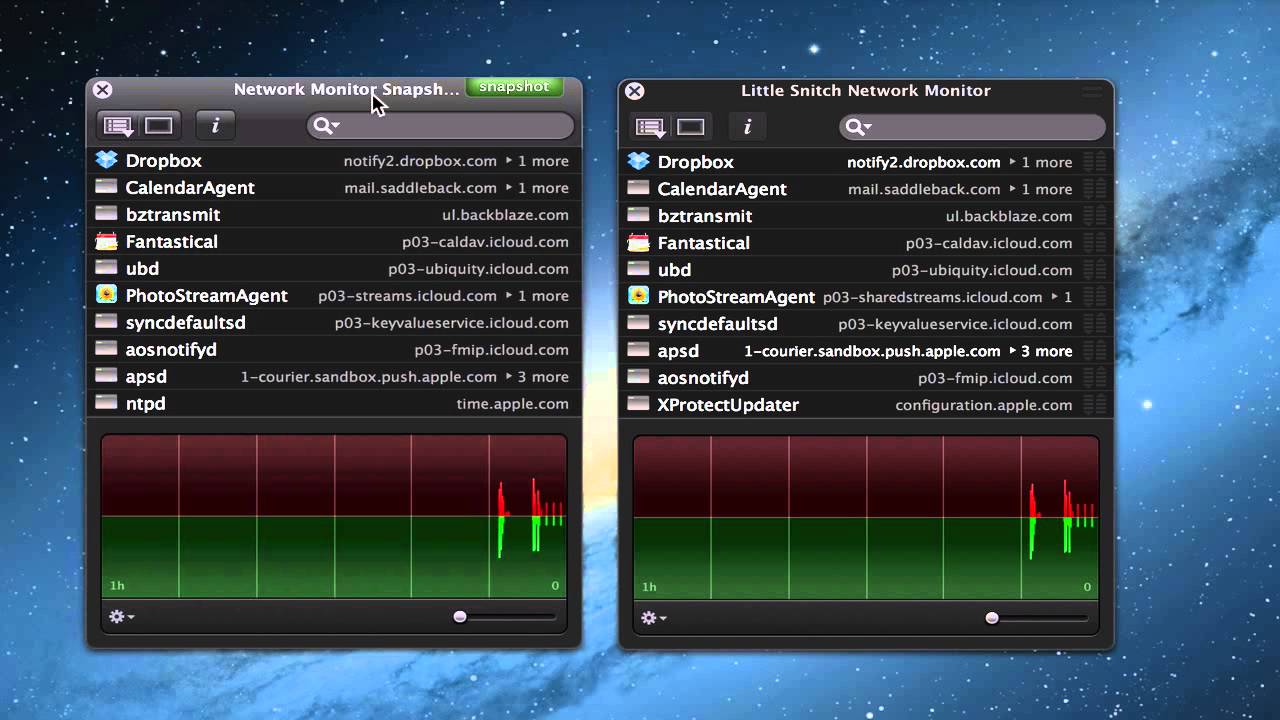
Task: Click the aosnotifyd icon in the Network Monitor window
Action: pos(639,377)
